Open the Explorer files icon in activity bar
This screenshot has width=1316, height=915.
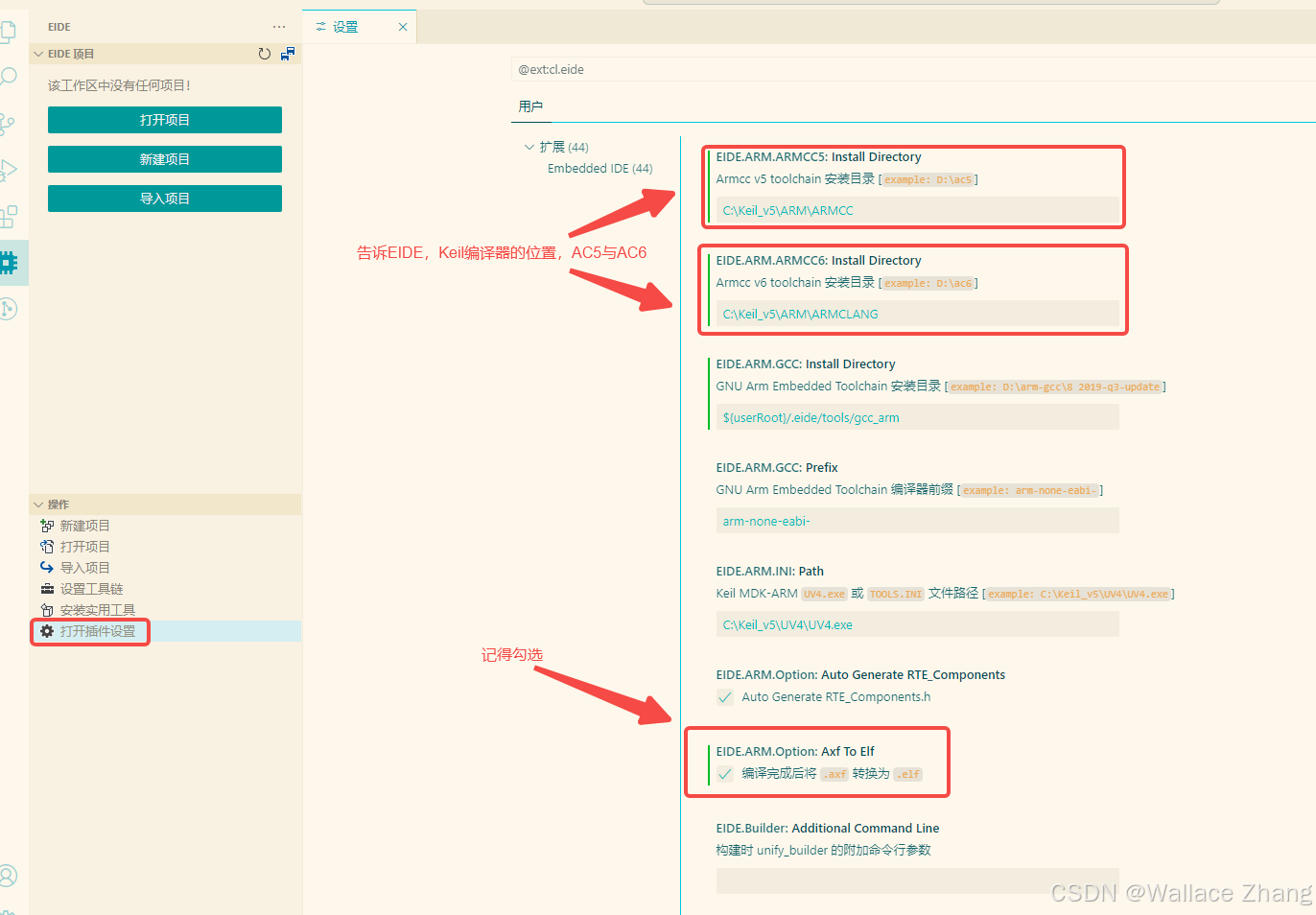click(x=8, y=32)
